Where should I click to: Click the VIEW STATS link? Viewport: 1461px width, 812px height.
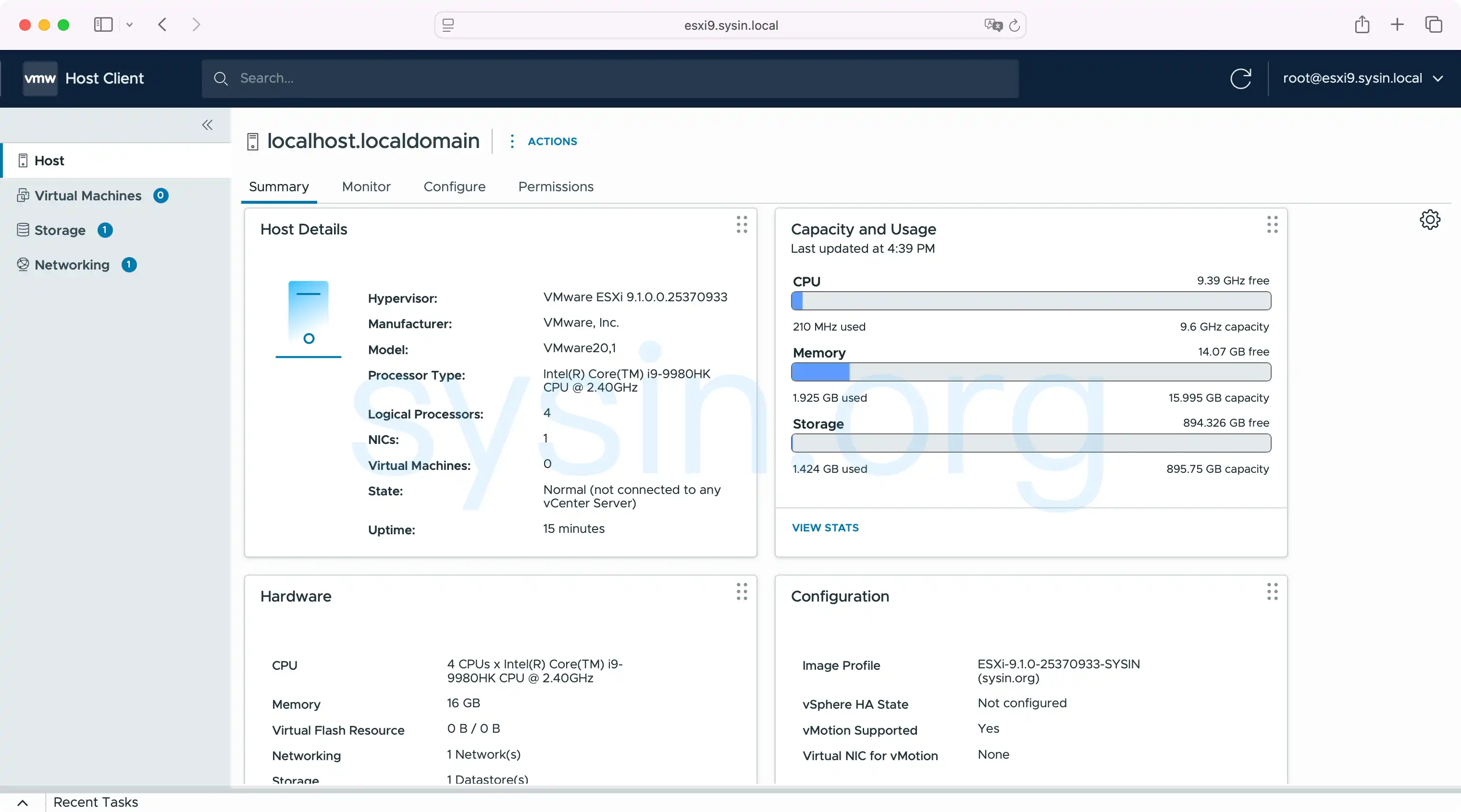(825, 528)
